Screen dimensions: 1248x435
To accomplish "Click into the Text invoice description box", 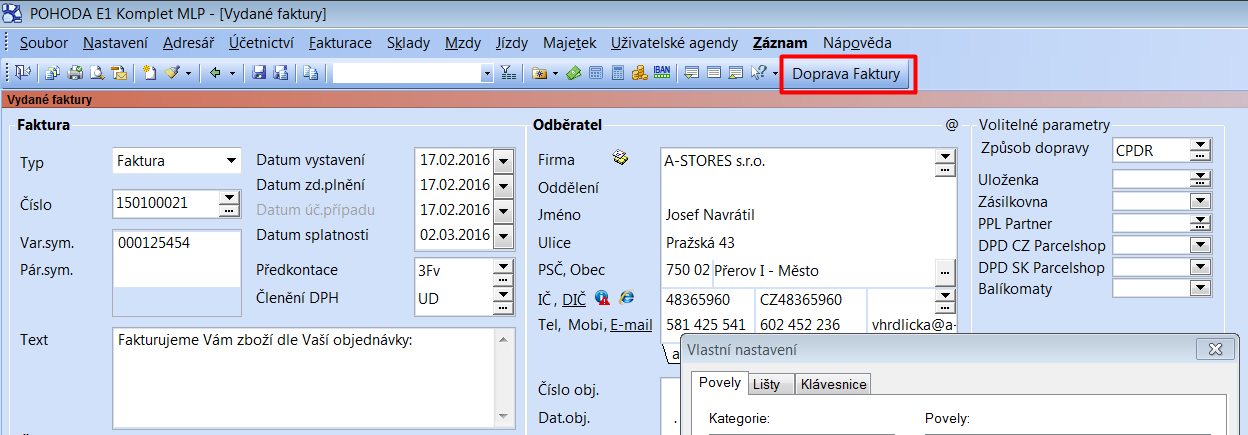I will [305, 377].
